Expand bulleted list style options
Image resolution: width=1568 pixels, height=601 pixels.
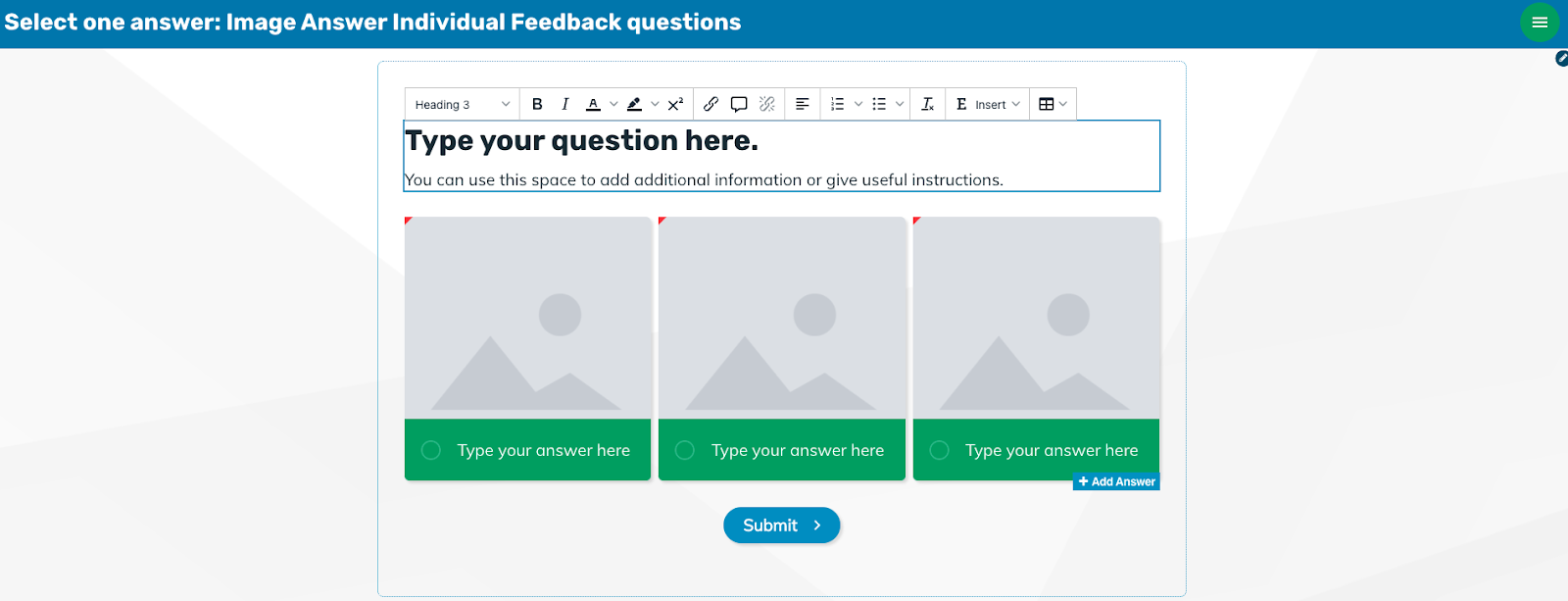pyautogui.click(x=900, y=104)
